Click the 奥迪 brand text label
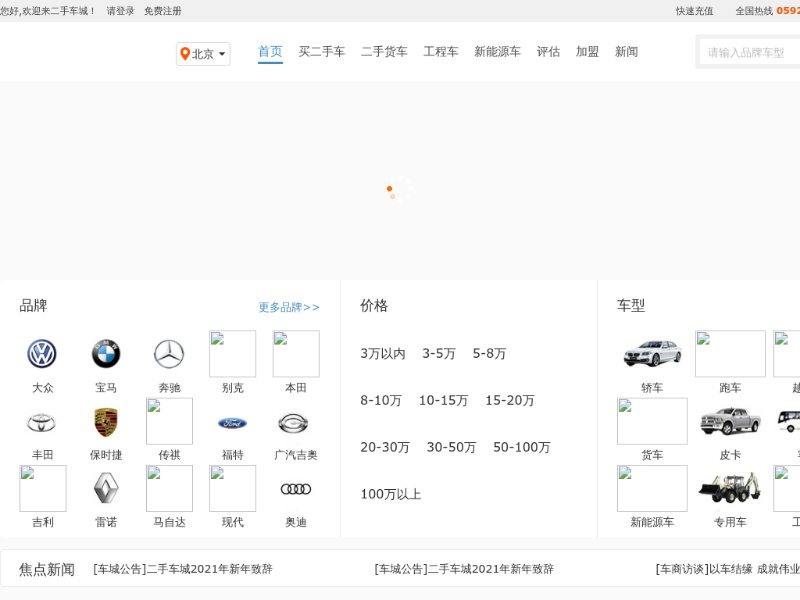 point(296,522)
